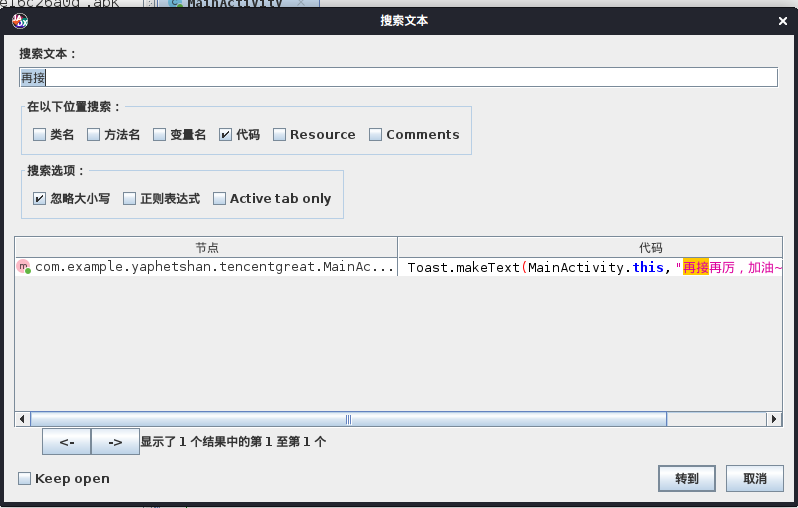The image size is (798, 508).
Task: Click the horizontal scrollbar right arrow
Action: [x=774, y=419]
